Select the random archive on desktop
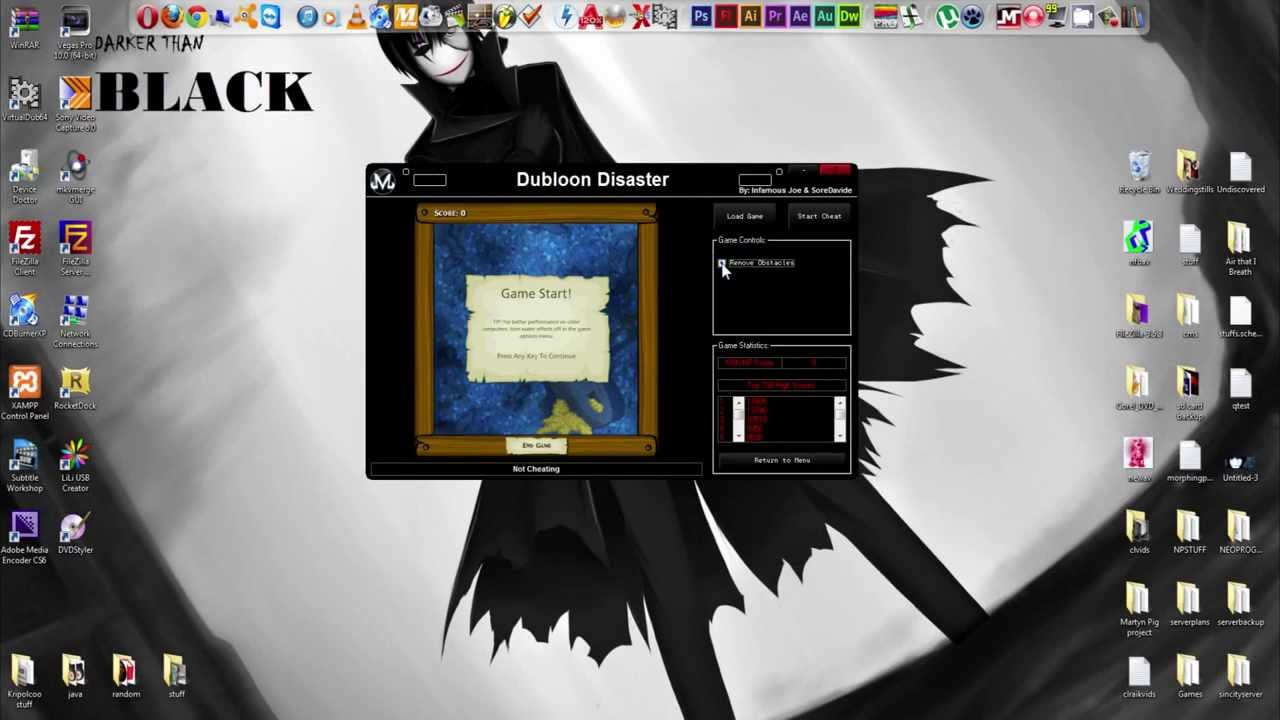 click(x=126, y=675)
